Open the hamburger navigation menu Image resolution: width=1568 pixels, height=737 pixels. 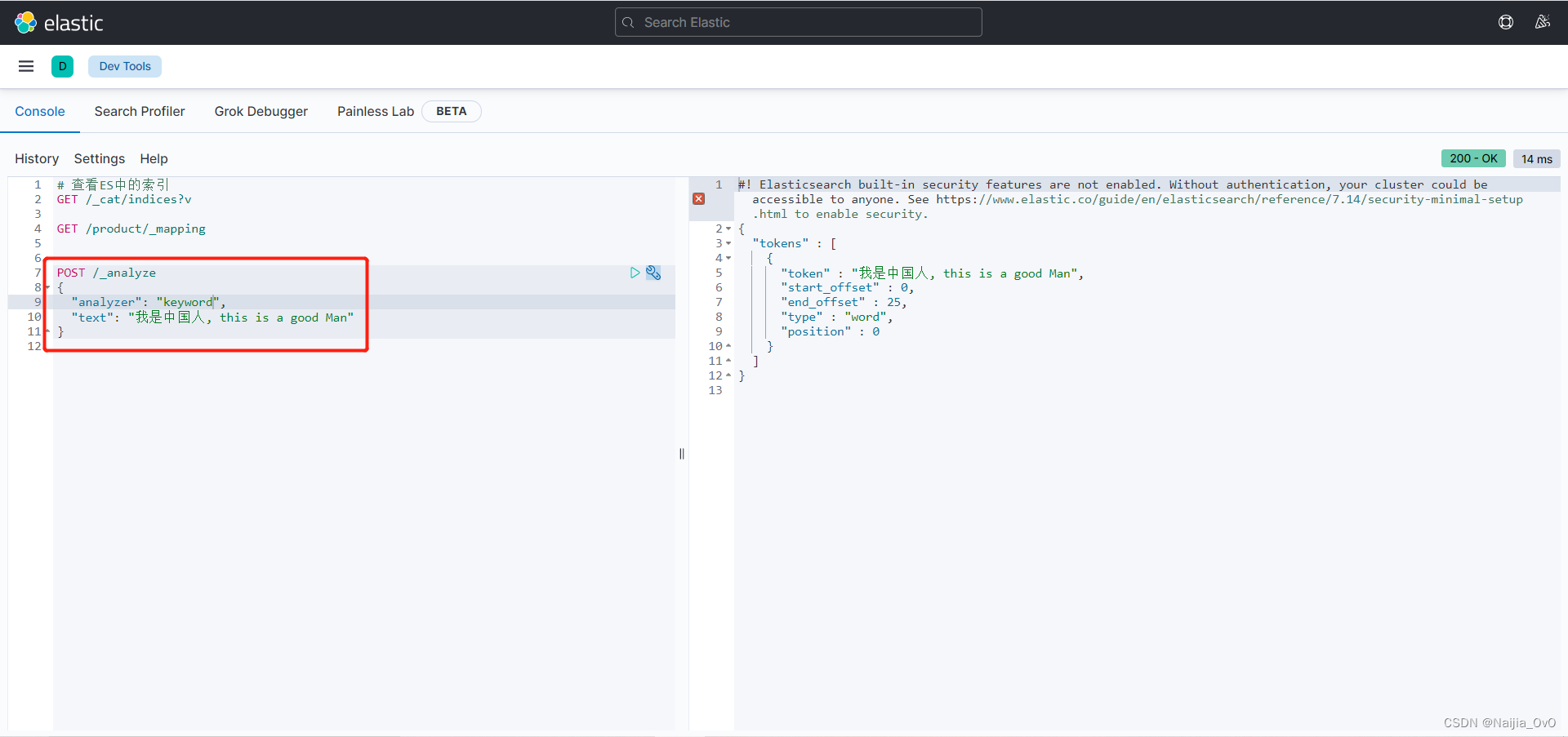[x=26, y=66]
